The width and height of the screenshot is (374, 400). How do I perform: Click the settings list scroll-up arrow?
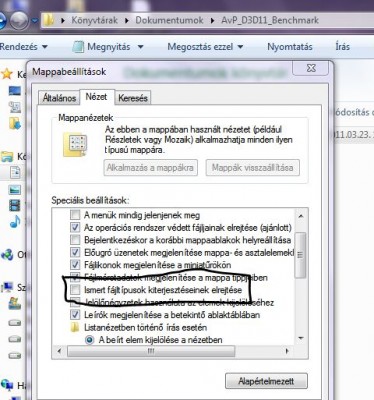(301, 216)
